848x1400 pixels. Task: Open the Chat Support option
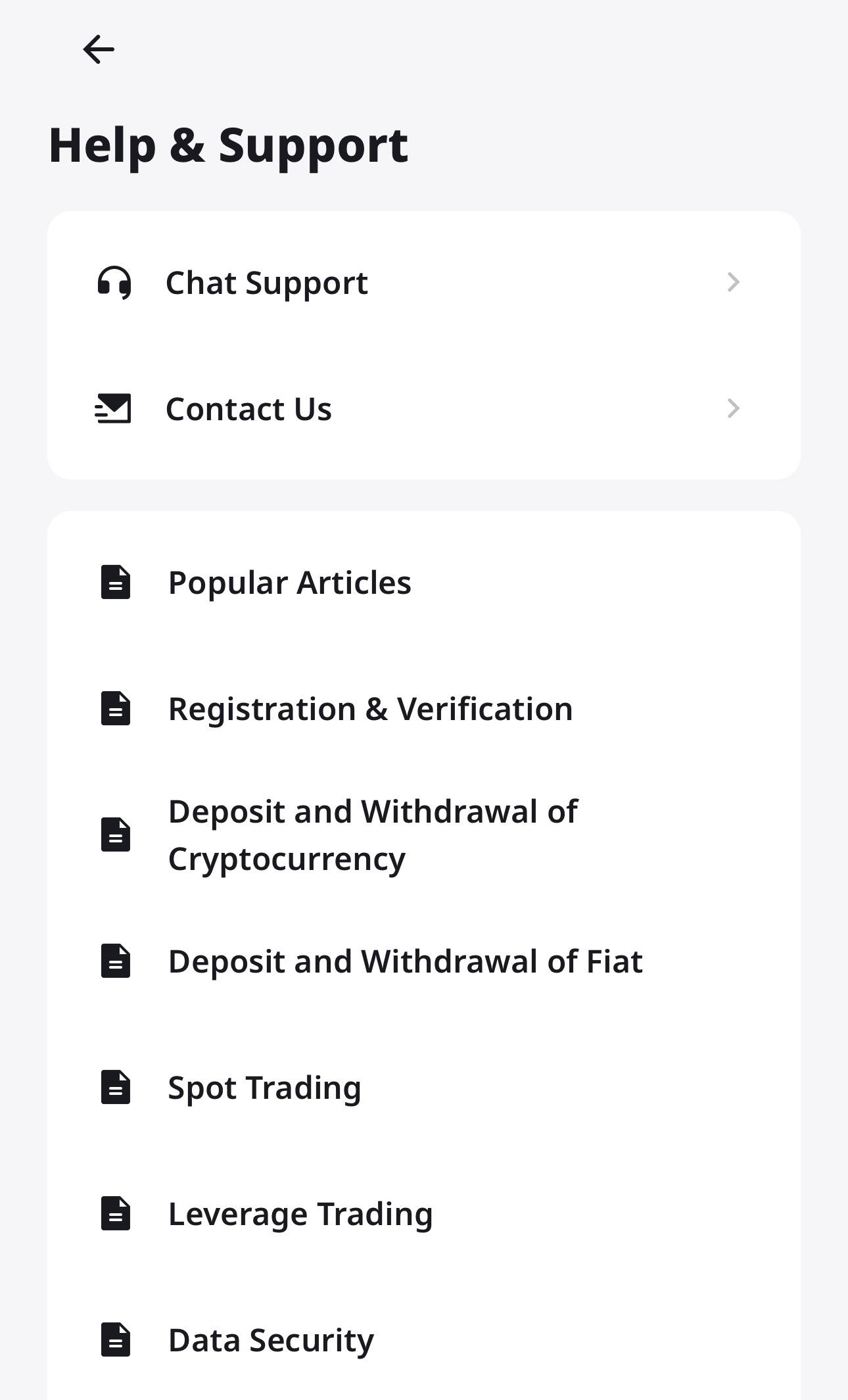[x=266, y=283]
